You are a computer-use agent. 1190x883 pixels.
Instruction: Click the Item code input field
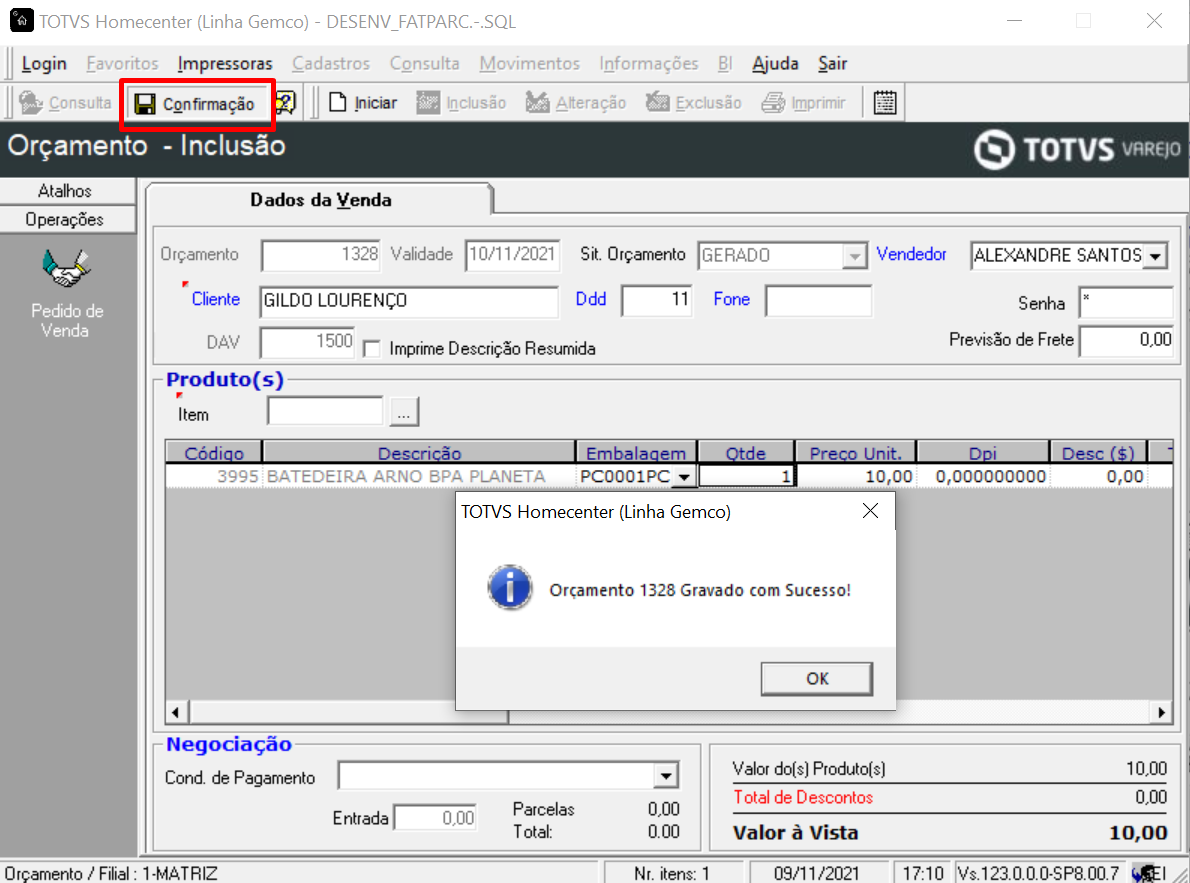coord(325,412)
